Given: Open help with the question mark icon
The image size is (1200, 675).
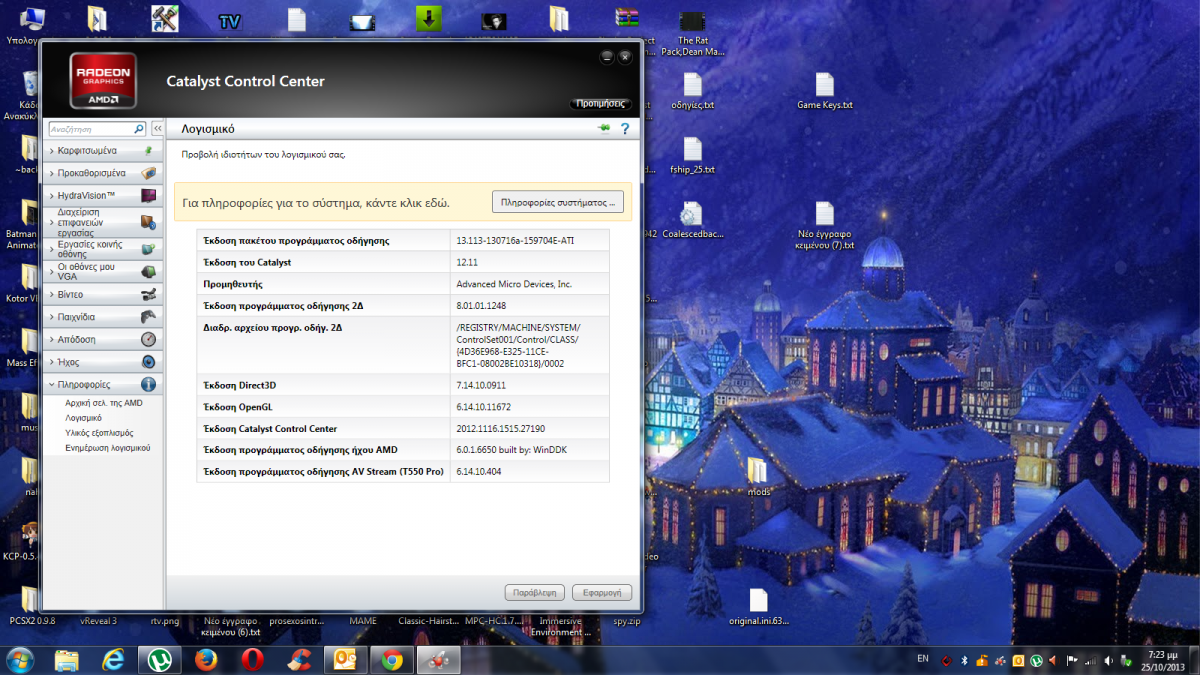Looking at the screenshot, I should (x=624, y=129).
